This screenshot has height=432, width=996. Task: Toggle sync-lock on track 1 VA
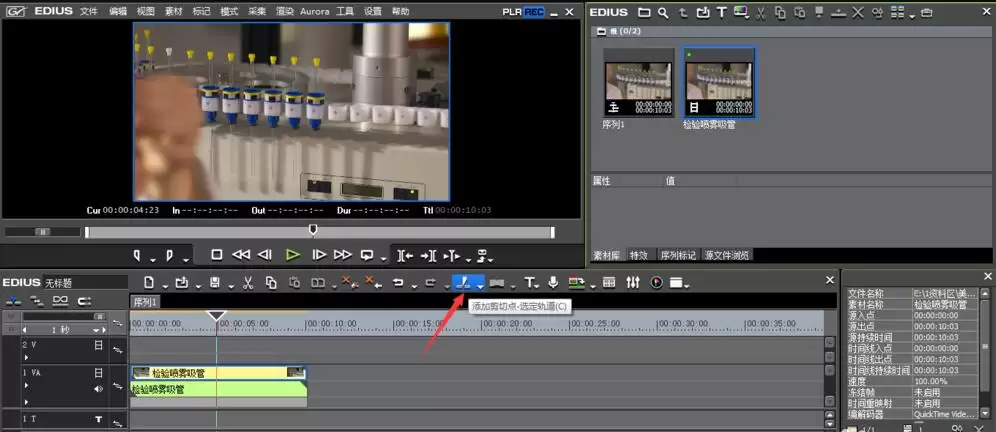point(118,386)
